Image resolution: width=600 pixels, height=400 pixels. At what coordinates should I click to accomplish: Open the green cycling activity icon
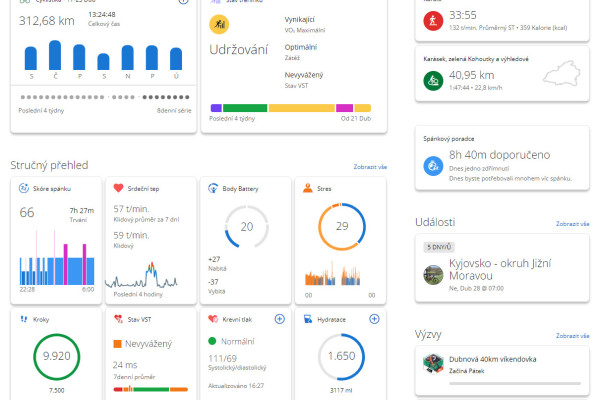(x=433, y=81)
